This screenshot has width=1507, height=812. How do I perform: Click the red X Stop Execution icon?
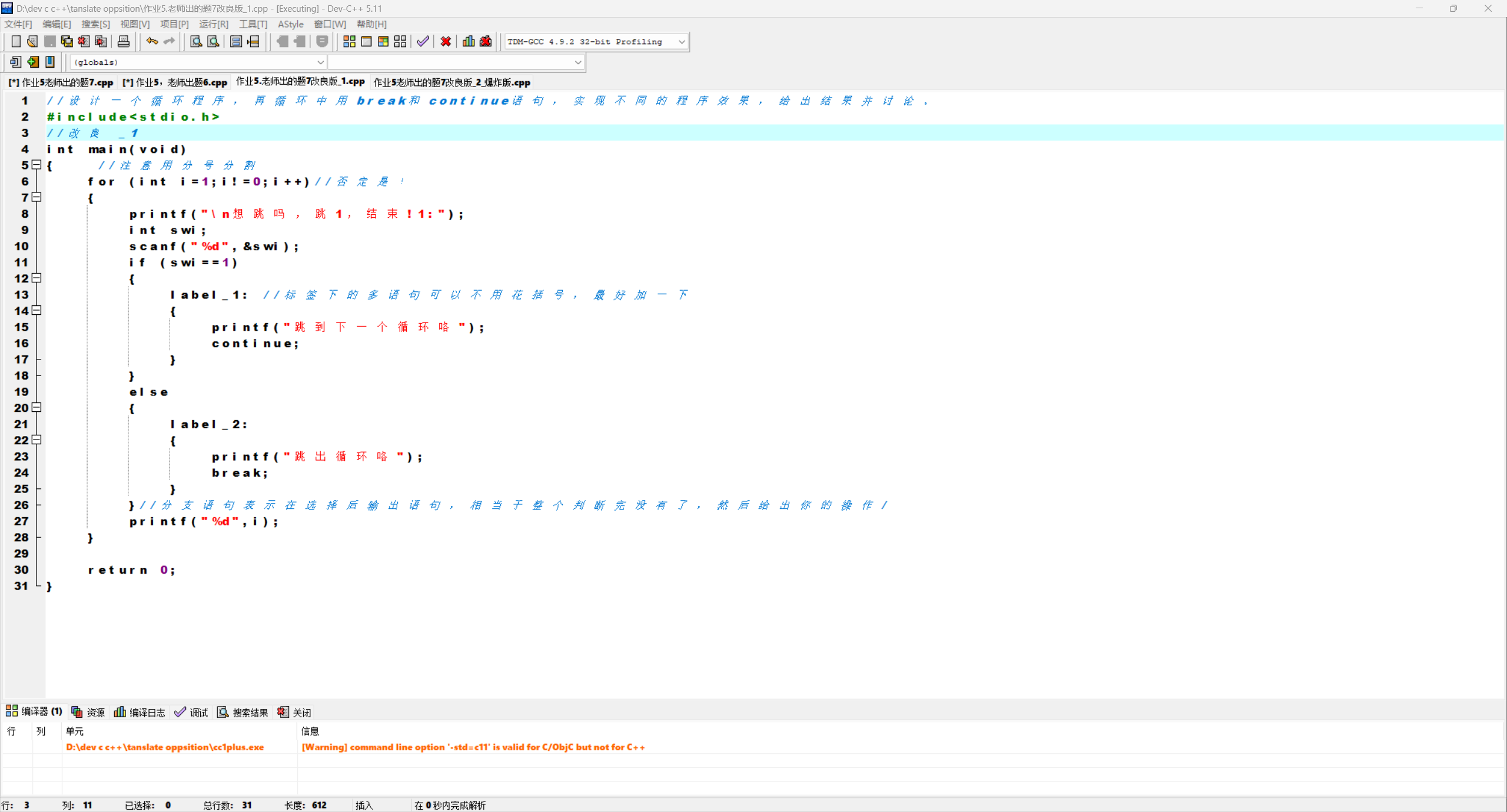point(446,41)
